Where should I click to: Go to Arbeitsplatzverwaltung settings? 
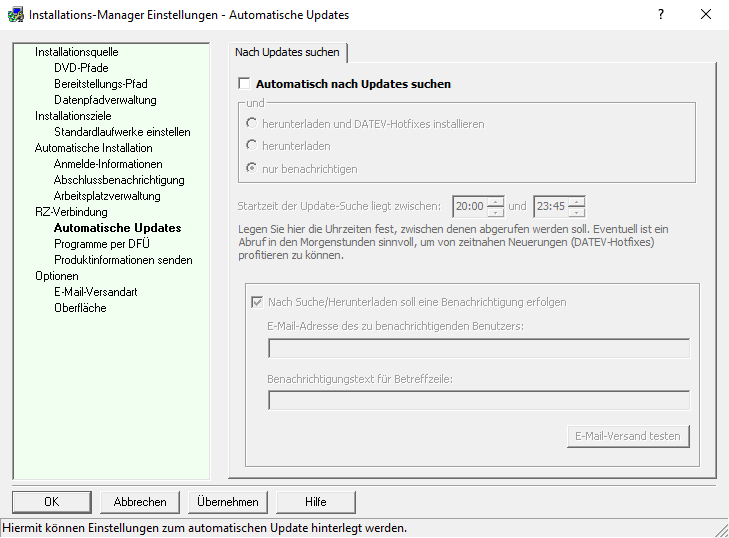click(107, 196)
